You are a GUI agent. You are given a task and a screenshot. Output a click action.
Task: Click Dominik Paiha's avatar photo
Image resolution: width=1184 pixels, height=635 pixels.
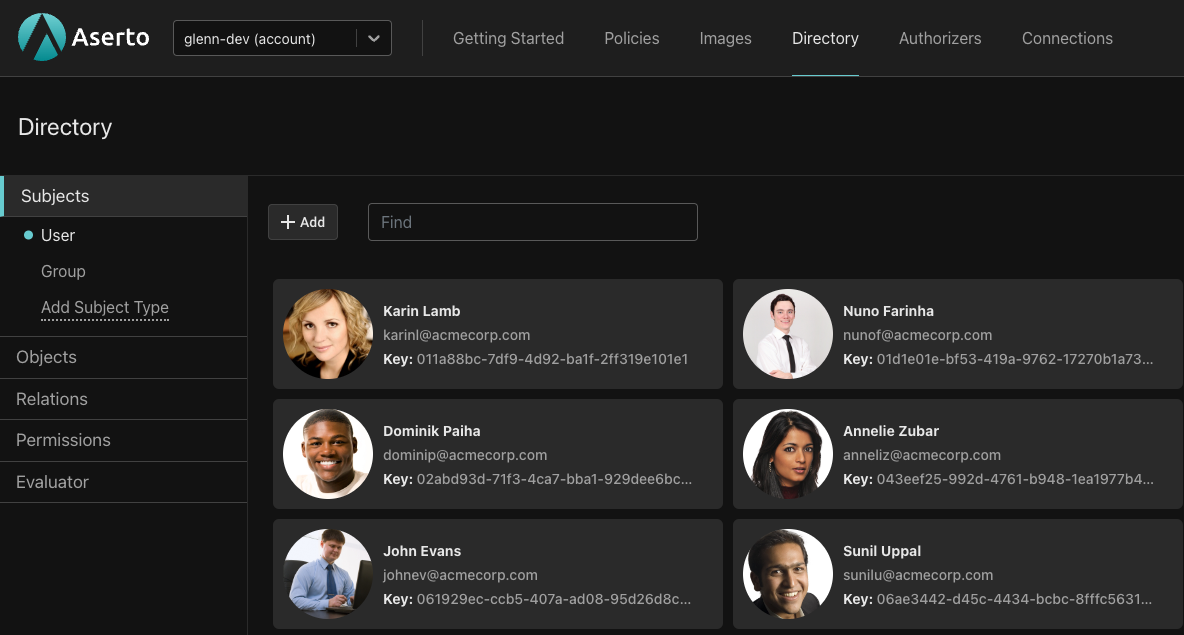[x=328, y=454]
